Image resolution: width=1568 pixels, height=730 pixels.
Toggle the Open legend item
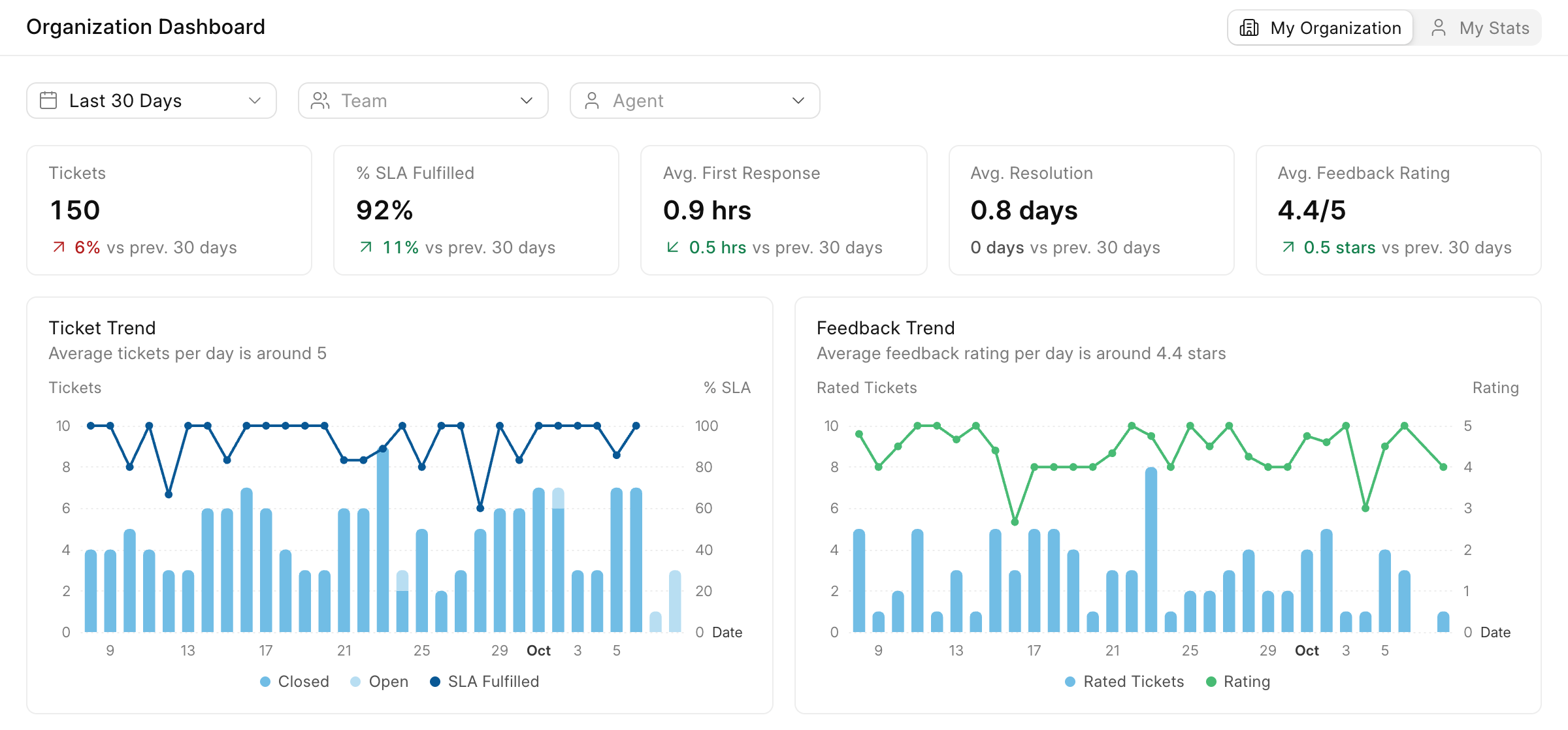pos(379,682)
